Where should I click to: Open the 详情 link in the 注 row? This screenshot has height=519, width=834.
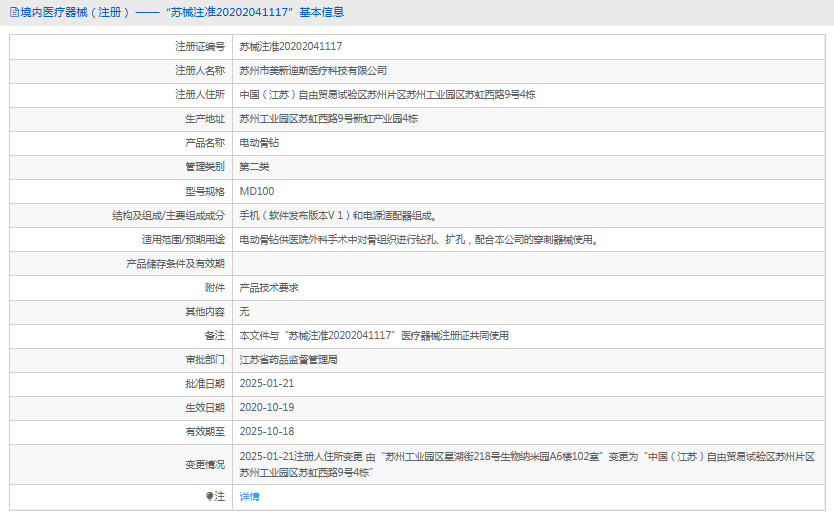[249, 497]
